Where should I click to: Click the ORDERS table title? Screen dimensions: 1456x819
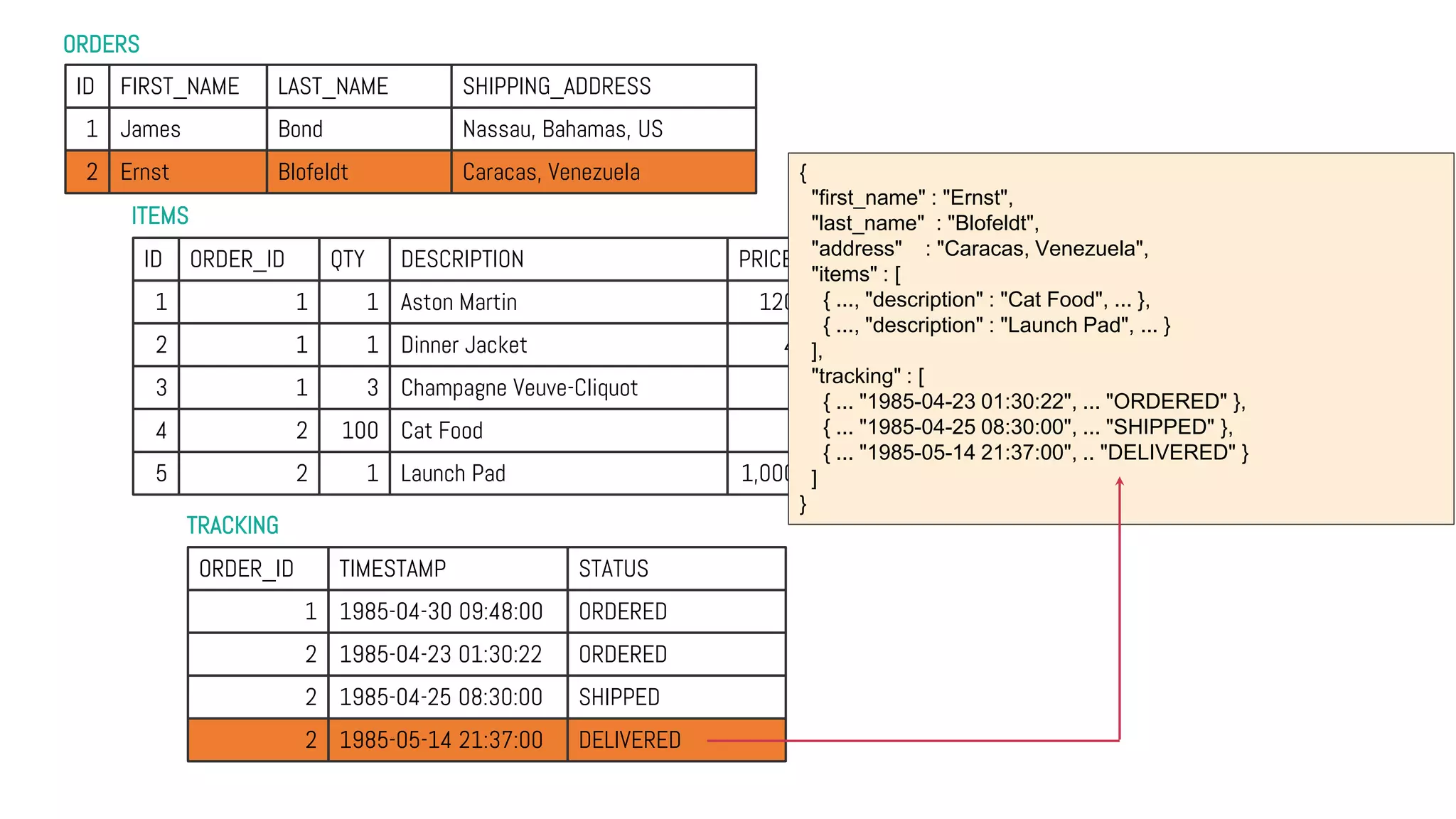101,44
